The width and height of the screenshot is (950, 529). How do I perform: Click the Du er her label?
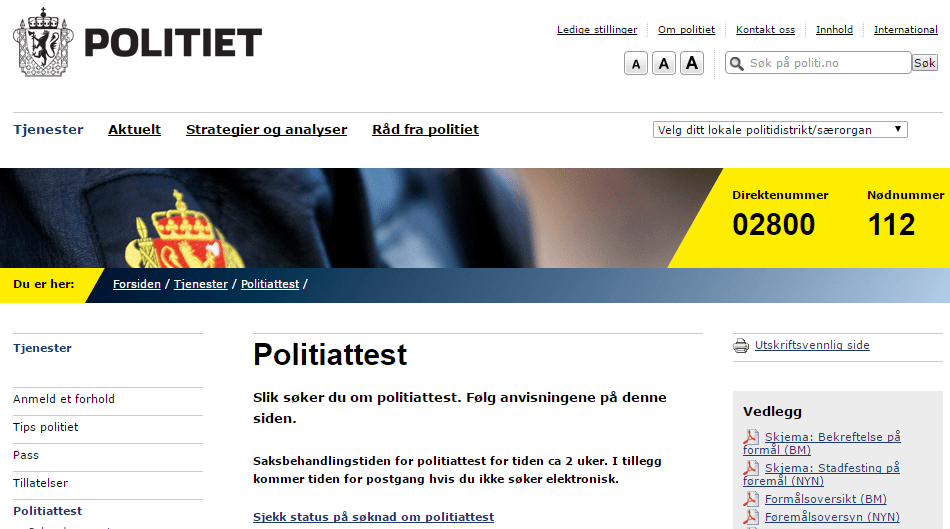tap(44, 284)
